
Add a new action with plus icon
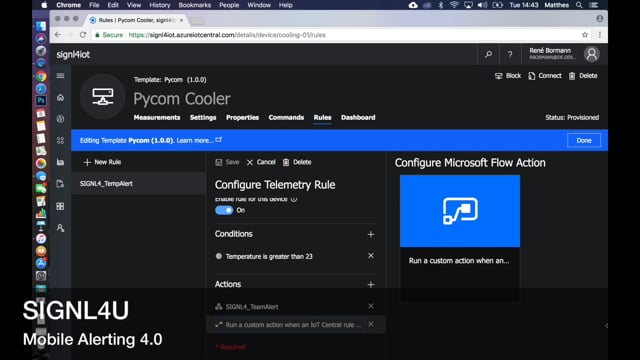[x=371, y=284]
